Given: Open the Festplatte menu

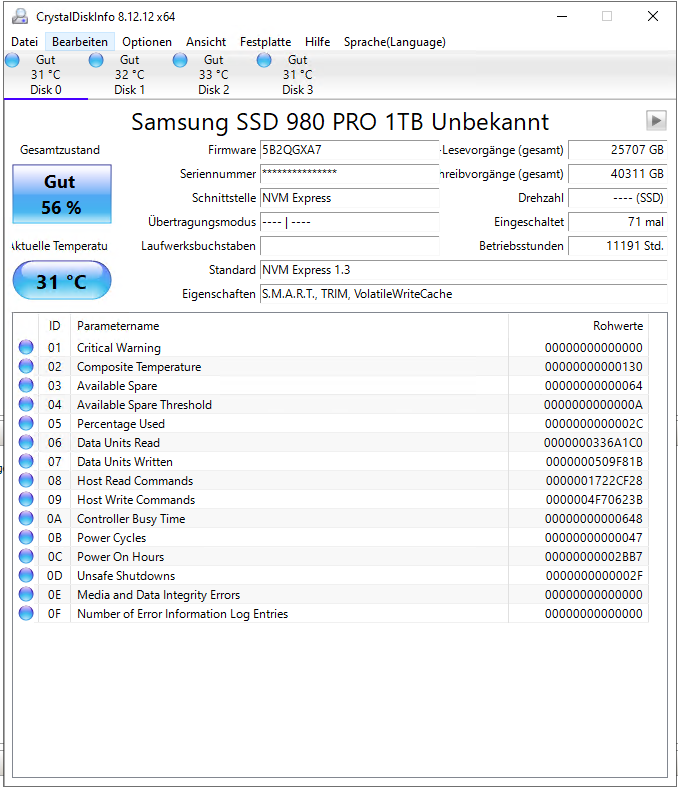Looking at the screenshot, I should 265,42.
